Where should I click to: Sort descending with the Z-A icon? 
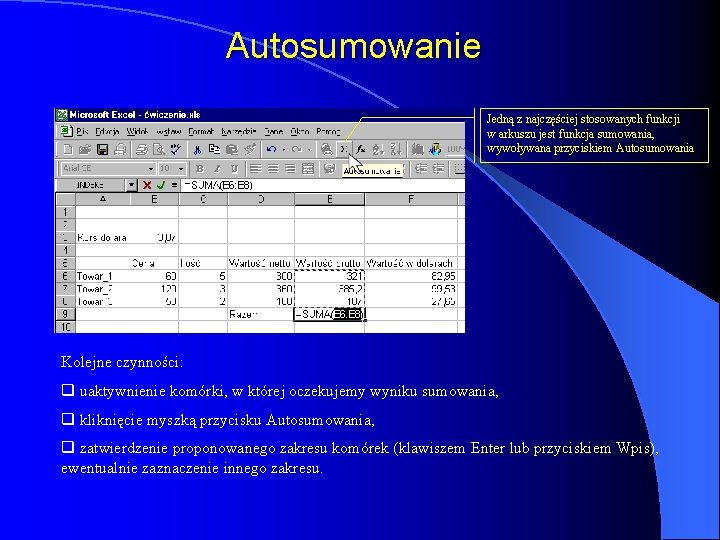coord(396,150)
